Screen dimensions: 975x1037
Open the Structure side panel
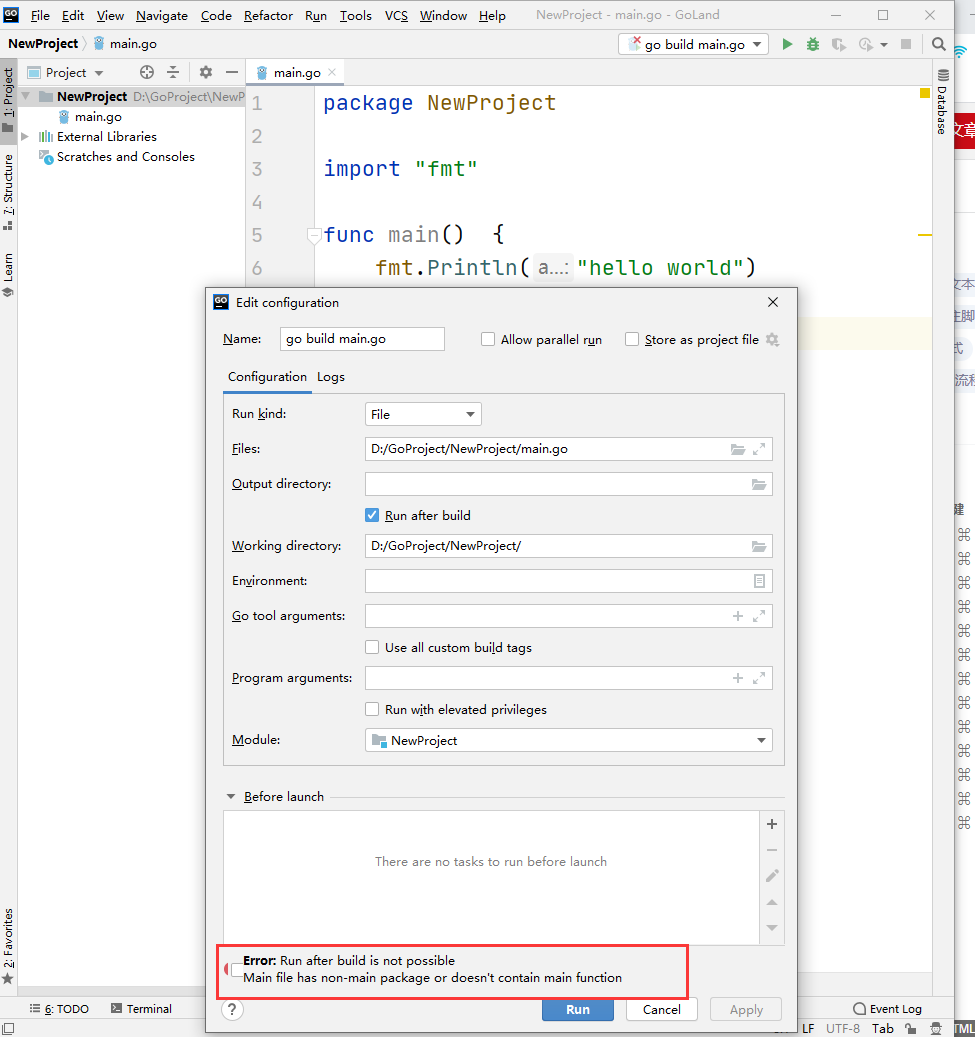tap(8, 192)
